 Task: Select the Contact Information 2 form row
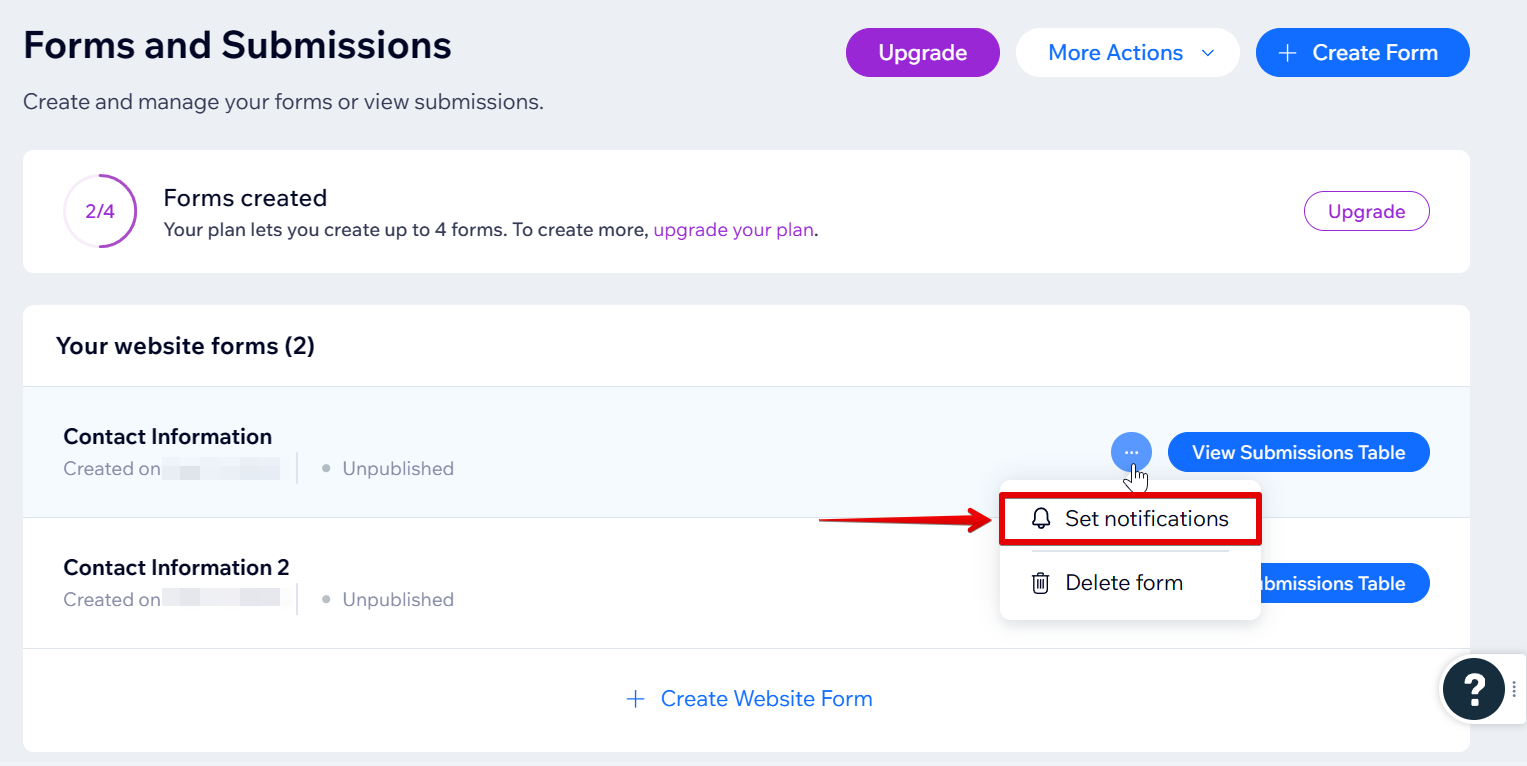[x=500, y=583]
